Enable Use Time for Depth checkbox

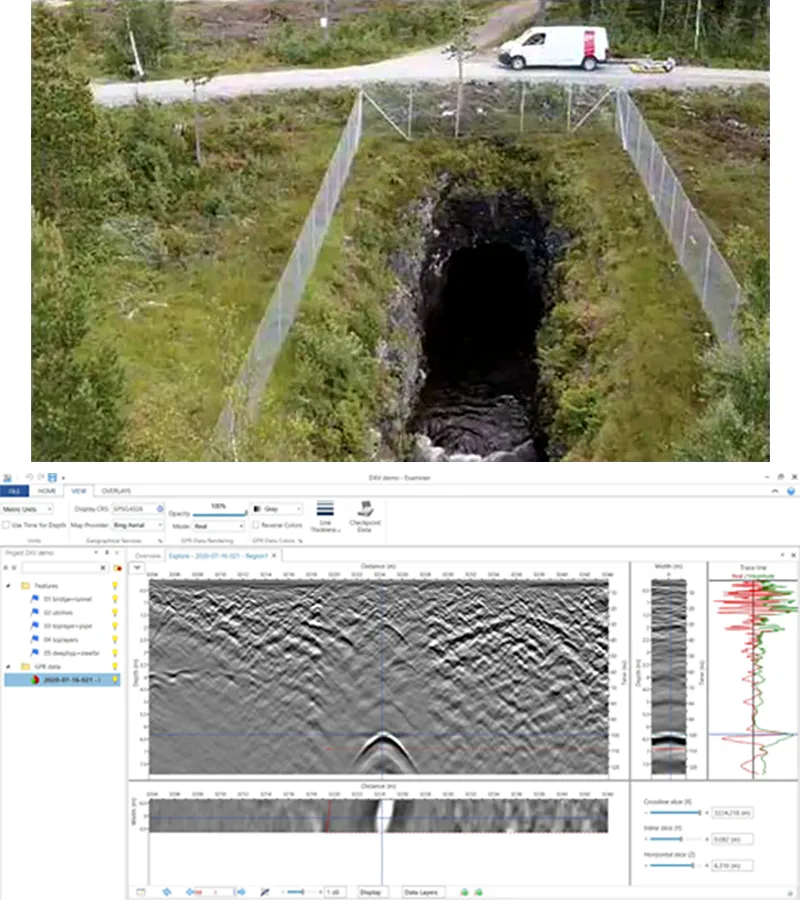(7, 524)
